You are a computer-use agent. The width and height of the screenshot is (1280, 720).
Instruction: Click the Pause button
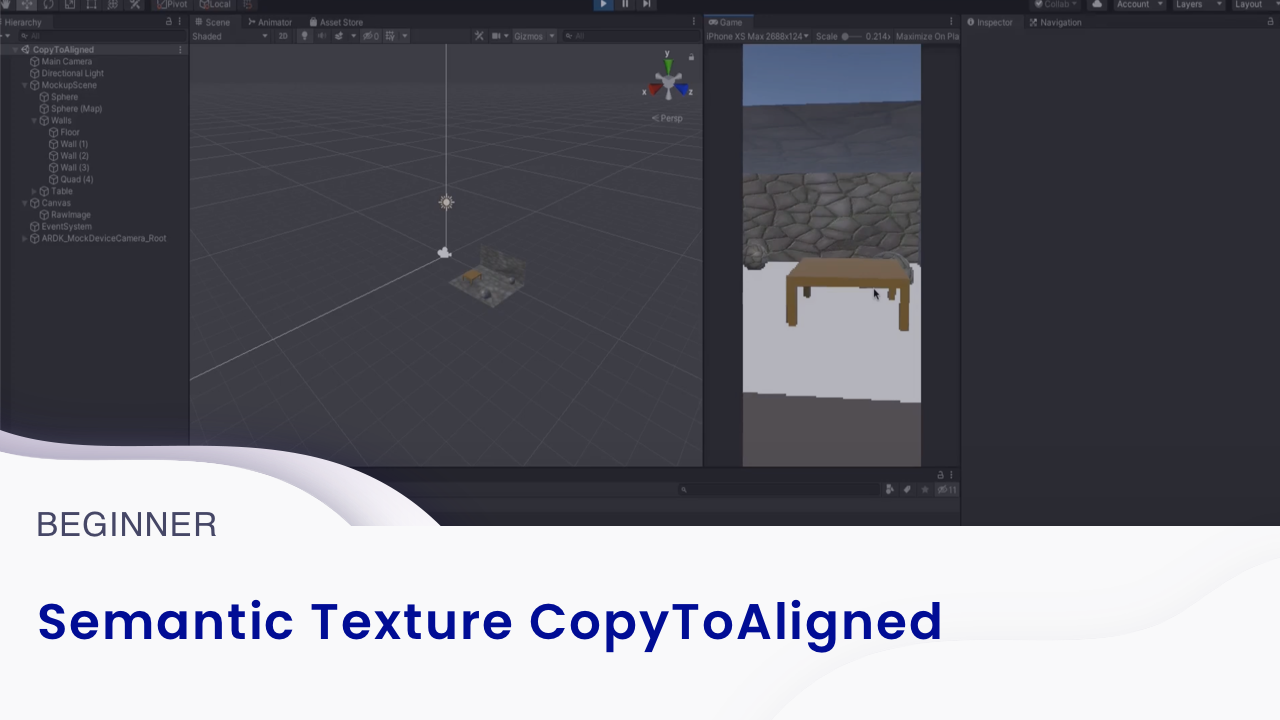pyautogui.click(x=625, y=4)
